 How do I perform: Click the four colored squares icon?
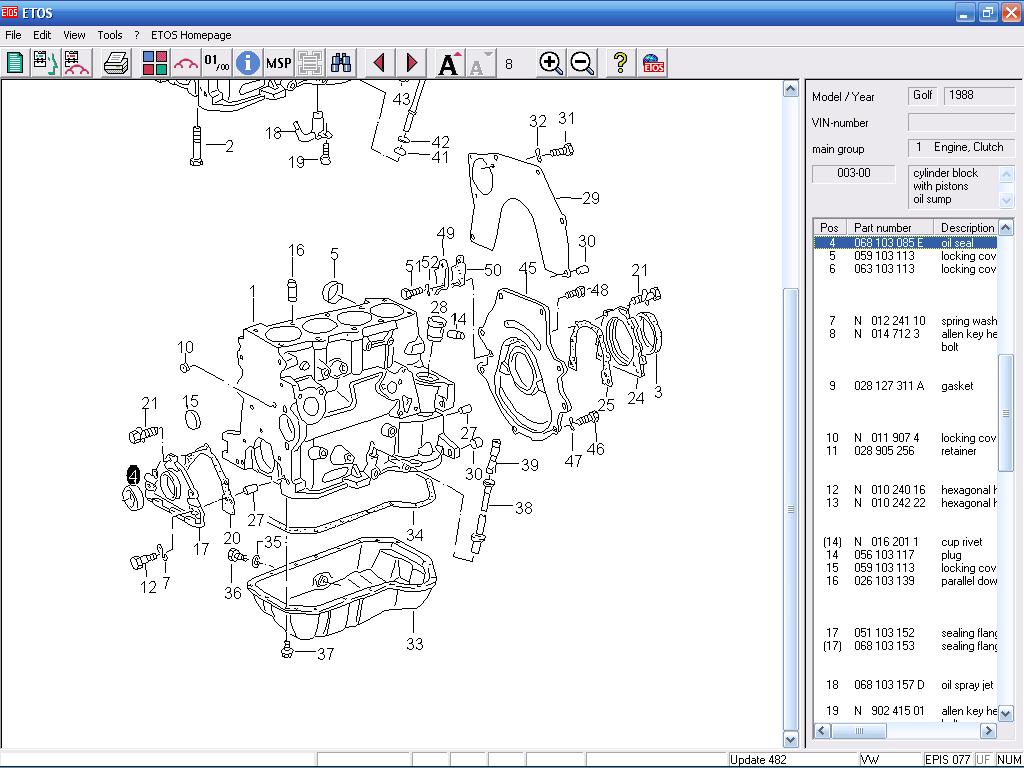155,63
